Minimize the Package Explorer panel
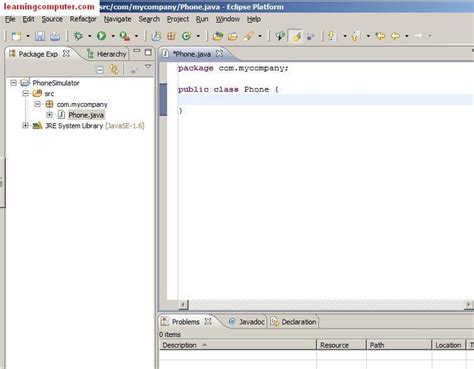 tap(137, 51)
